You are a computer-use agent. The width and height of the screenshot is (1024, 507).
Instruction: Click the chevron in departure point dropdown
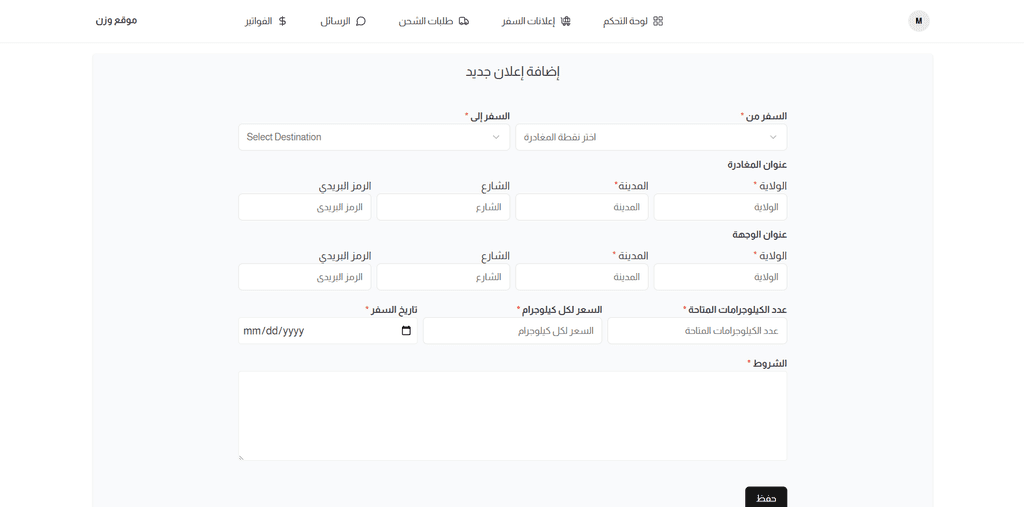point(773,137)
